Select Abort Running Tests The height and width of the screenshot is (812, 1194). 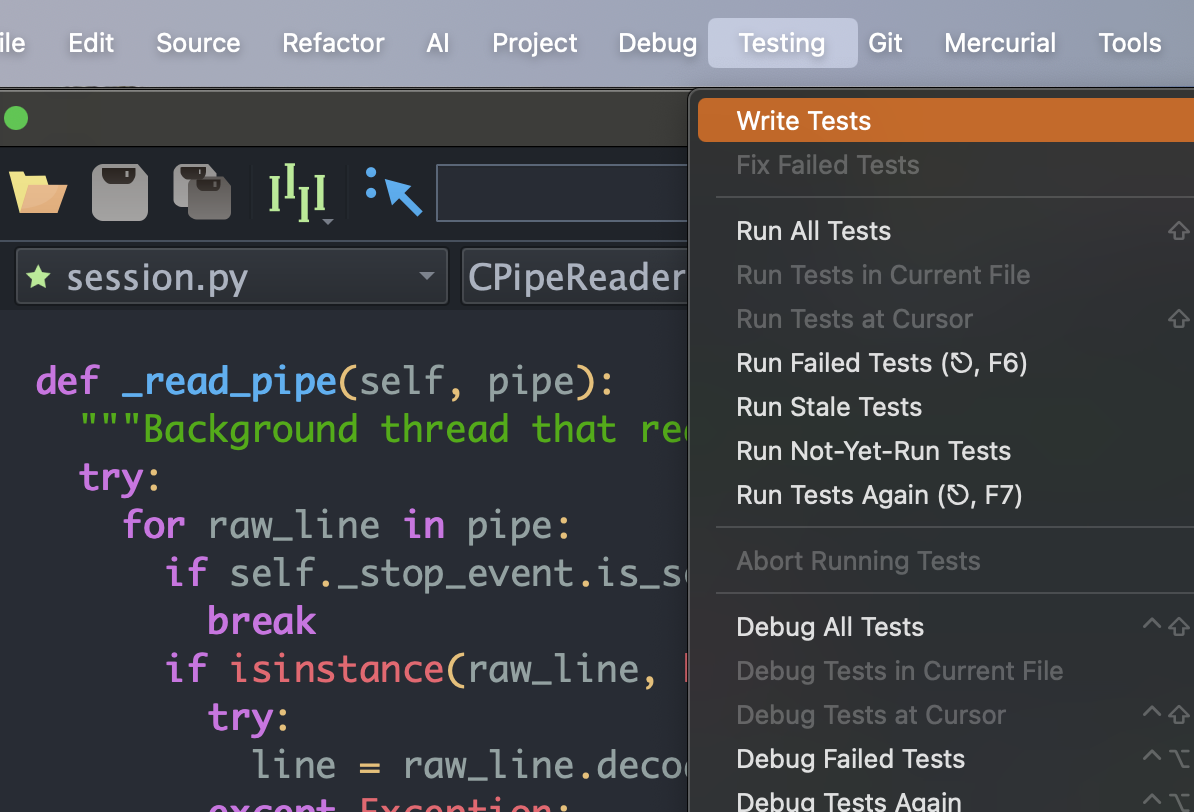[x=946, y=561]
